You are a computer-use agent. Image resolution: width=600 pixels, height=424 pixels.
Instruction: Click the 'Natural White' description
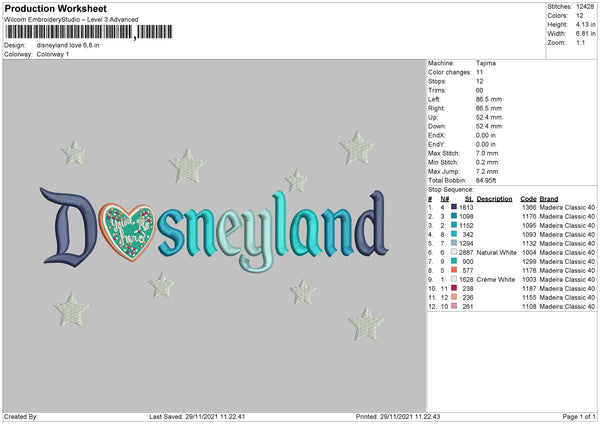(x=497, y=253)
